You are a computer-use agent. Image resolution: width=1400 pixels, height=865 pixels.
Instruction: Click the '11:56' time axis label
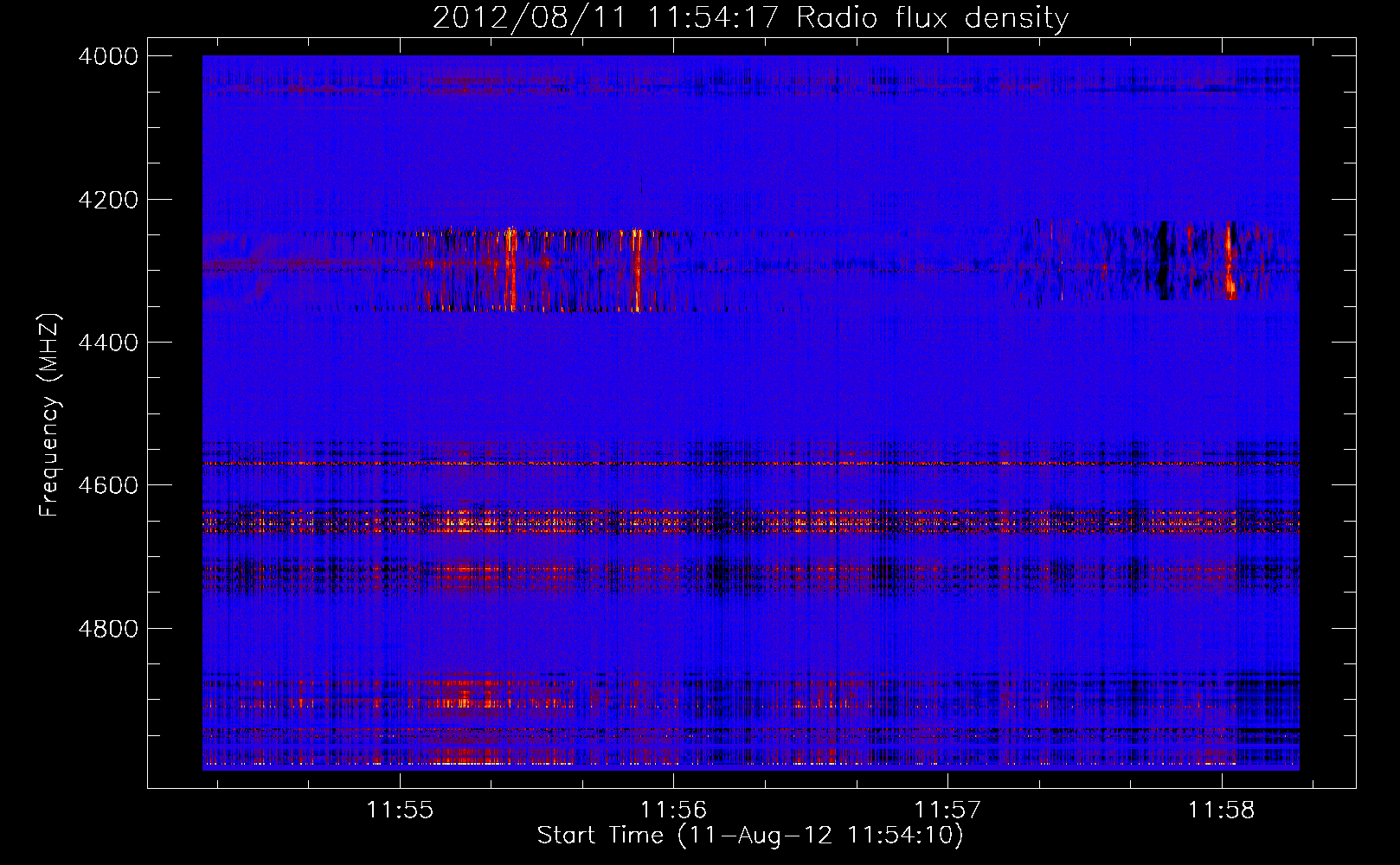click(x=673, y=811)
